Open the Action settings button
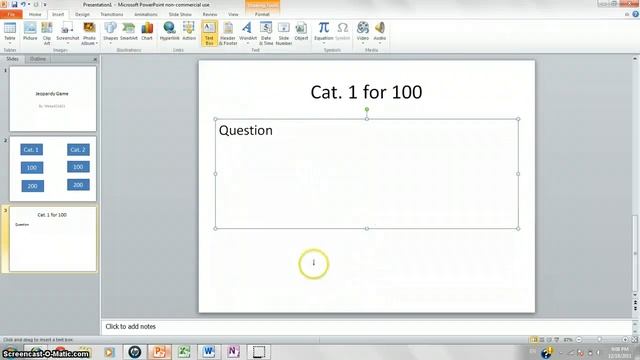The width and height of the screenshot is (640, 360). [x=189, y=32]
